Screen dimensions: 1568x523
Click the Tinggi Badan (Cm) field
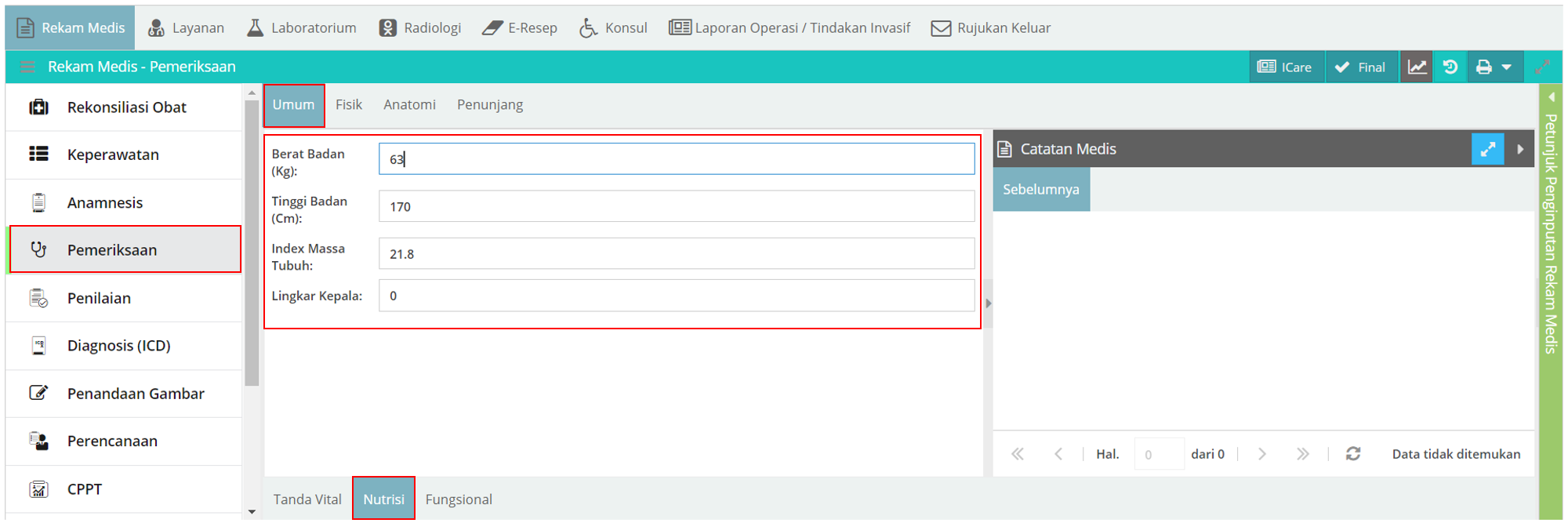tap(677, 206)
